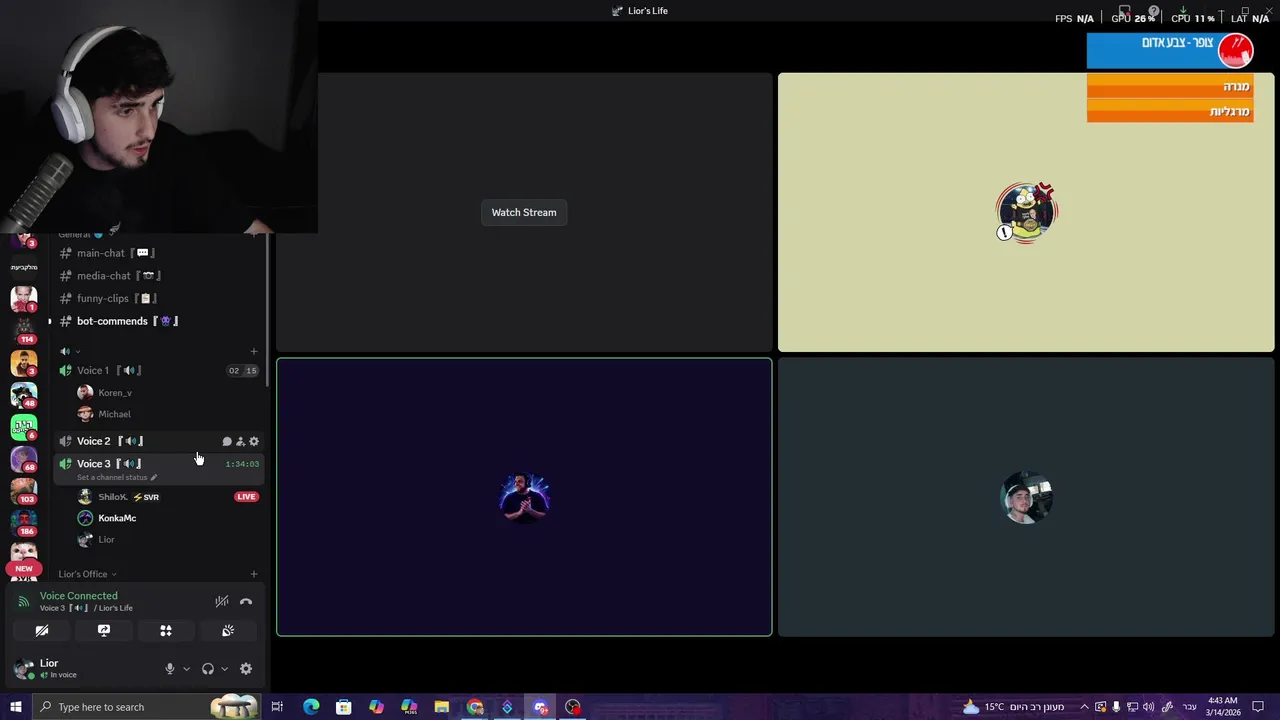
Task: Open Voice 2 edit channel gear
Action: point(254,441)
